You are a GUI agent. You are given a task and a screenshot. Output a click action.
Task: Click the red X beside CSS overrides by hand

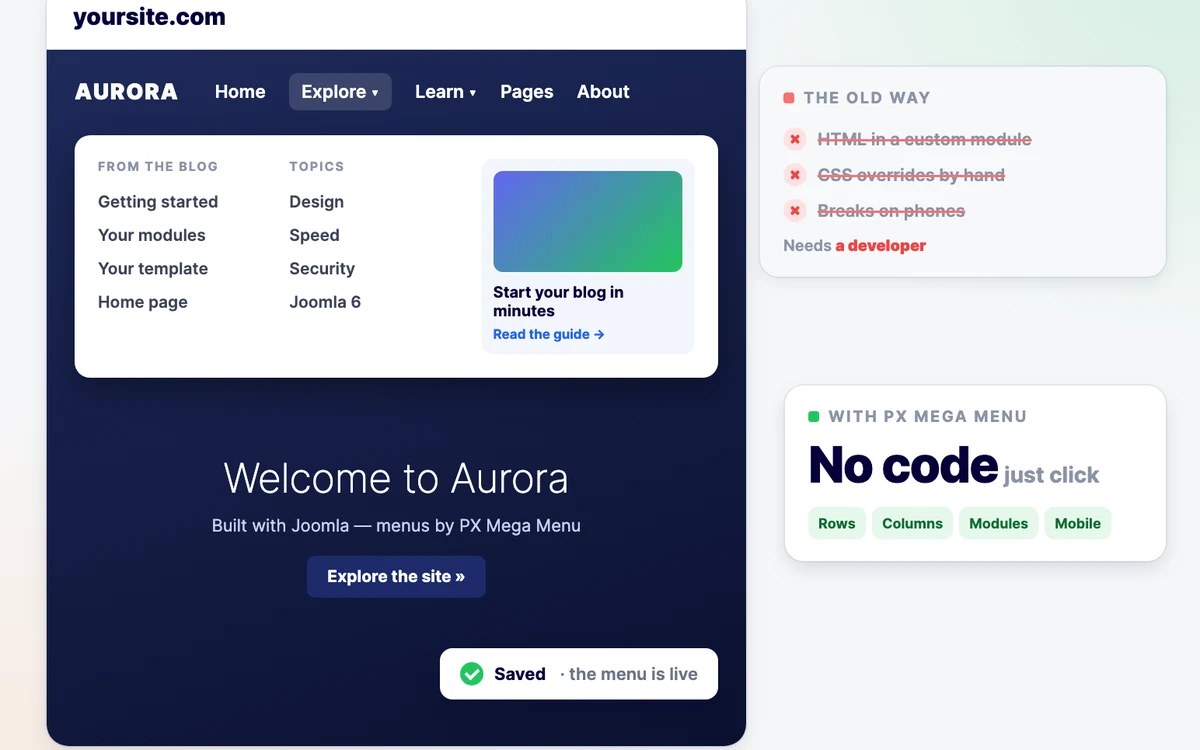tap(795, 175)
